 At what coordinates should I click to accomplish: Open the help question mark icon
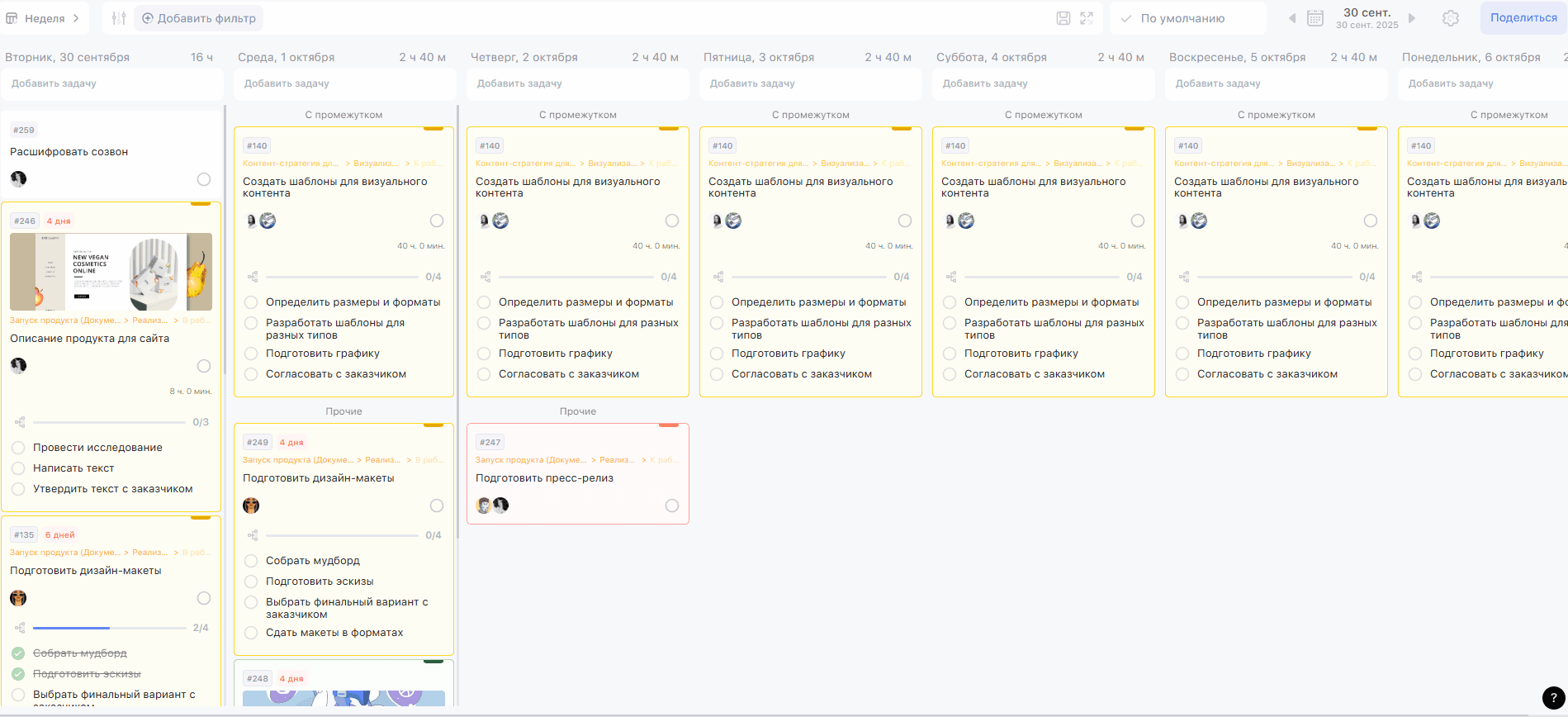coord(1553,697)
